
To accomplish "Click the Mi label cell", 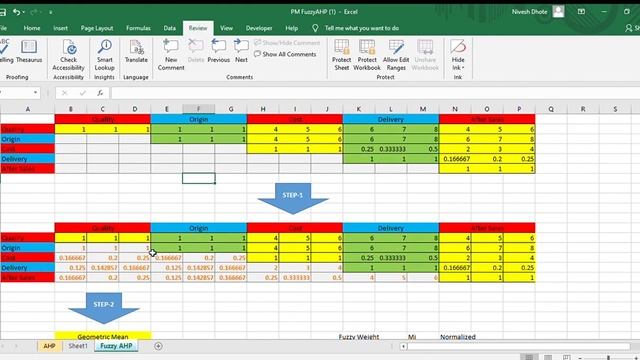I will pos(412,337).
